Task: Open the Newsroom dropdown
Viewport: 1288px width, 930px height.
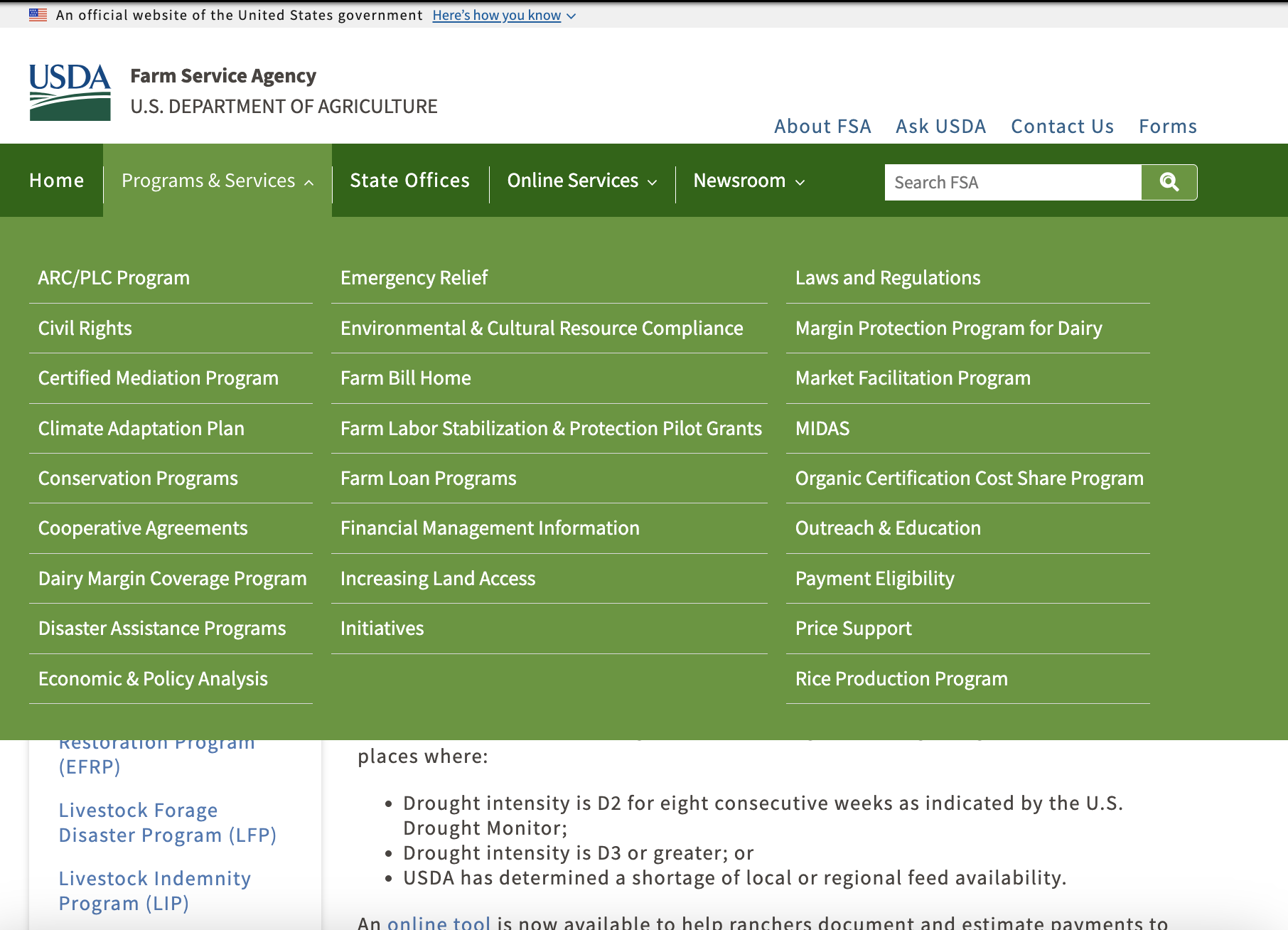Action: pyautogui.click(x=749, y=181)
